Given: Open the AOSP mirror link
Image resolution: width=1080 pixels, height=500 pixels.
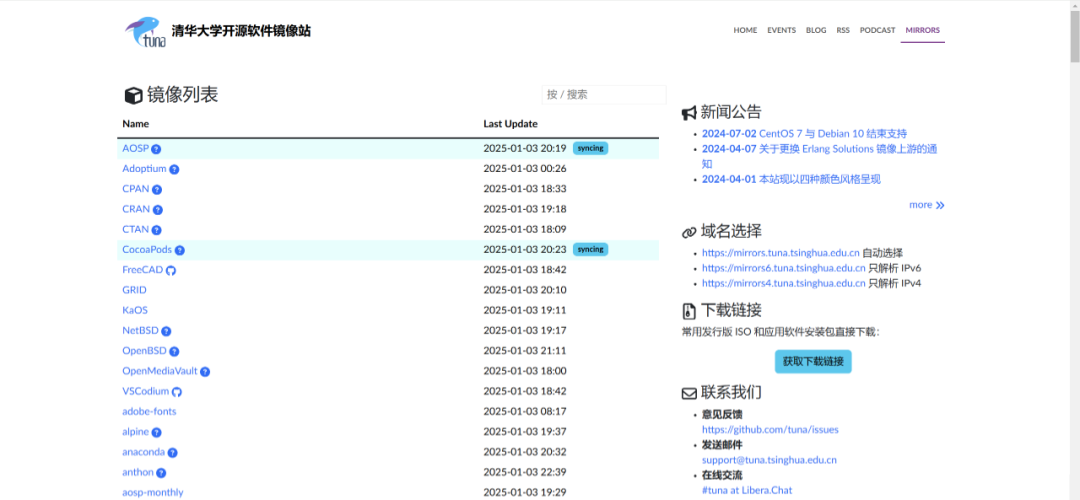Looking at the screenshot, I should coord(136,148).
